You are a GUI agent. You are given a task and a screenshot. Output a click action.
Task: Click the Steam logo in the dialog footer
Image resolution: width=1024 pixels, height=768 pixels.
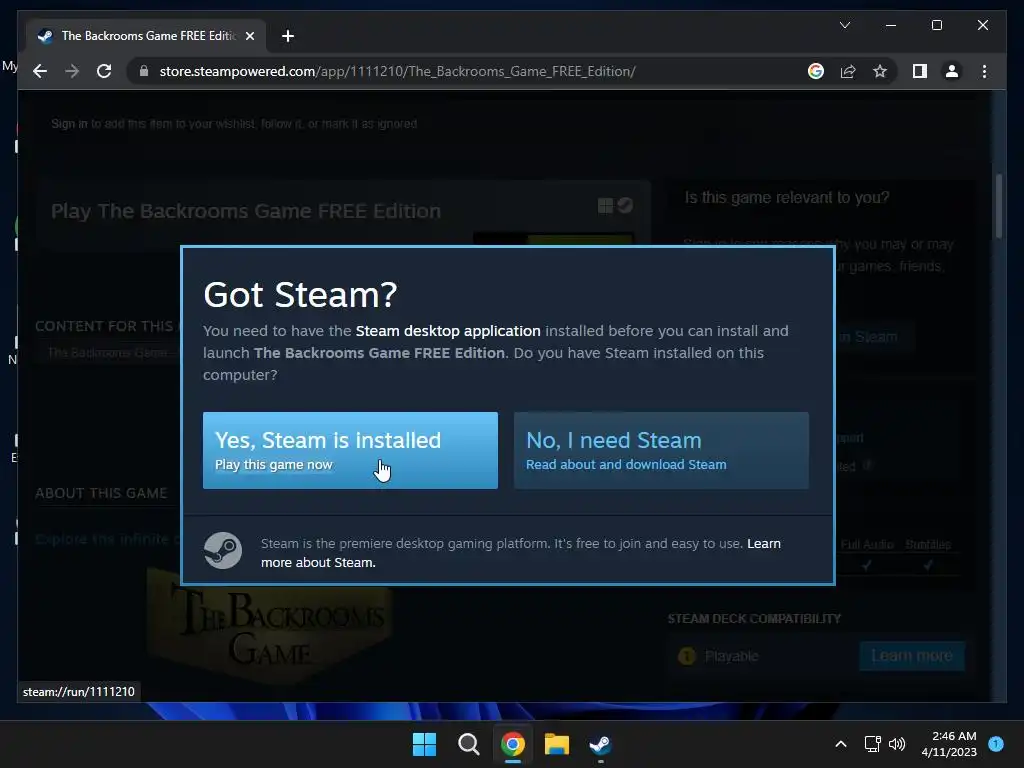[223, 551]
